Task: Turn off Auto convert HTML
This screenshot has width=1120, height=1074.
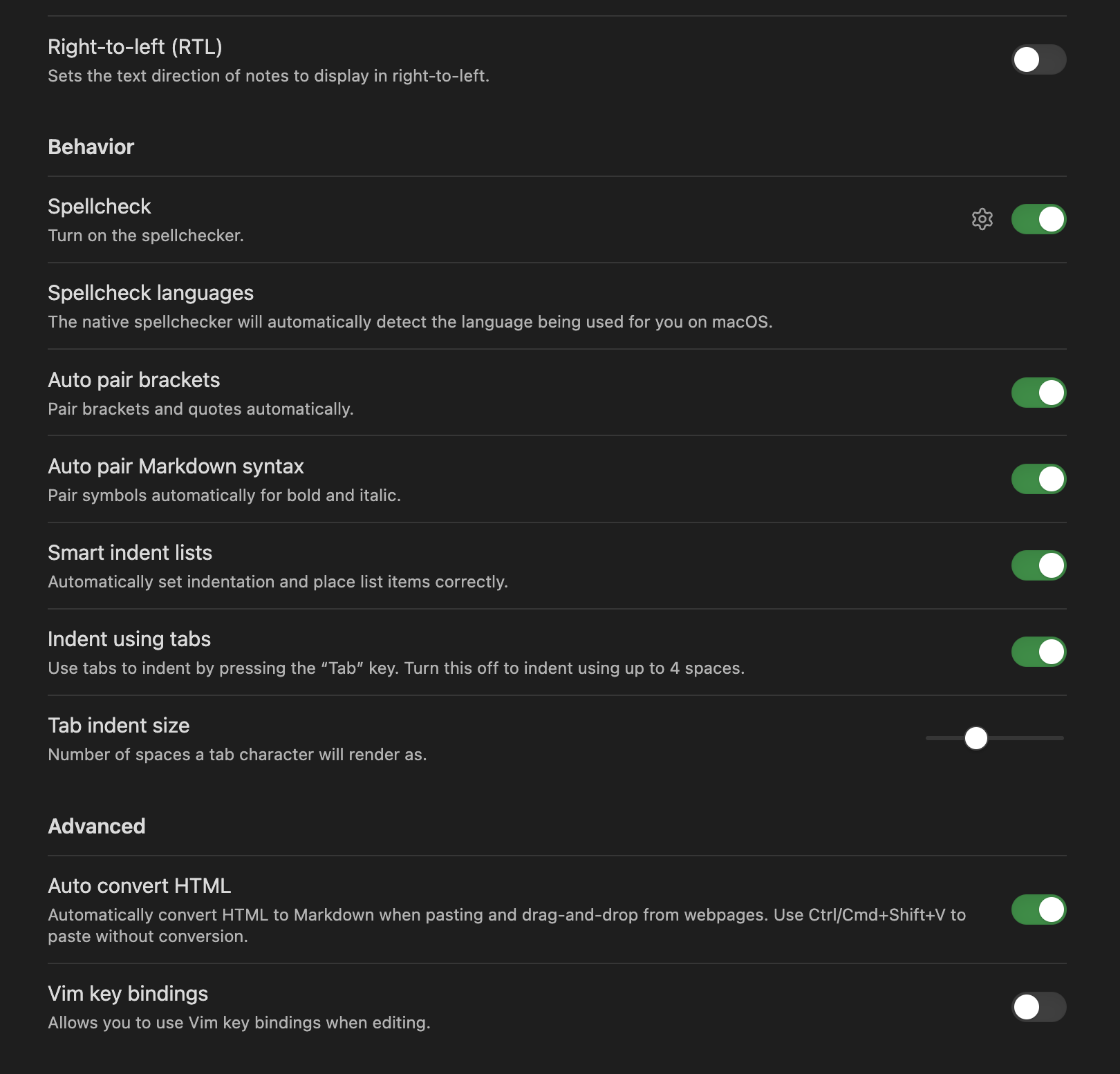Action: [x=1038, y=910]
